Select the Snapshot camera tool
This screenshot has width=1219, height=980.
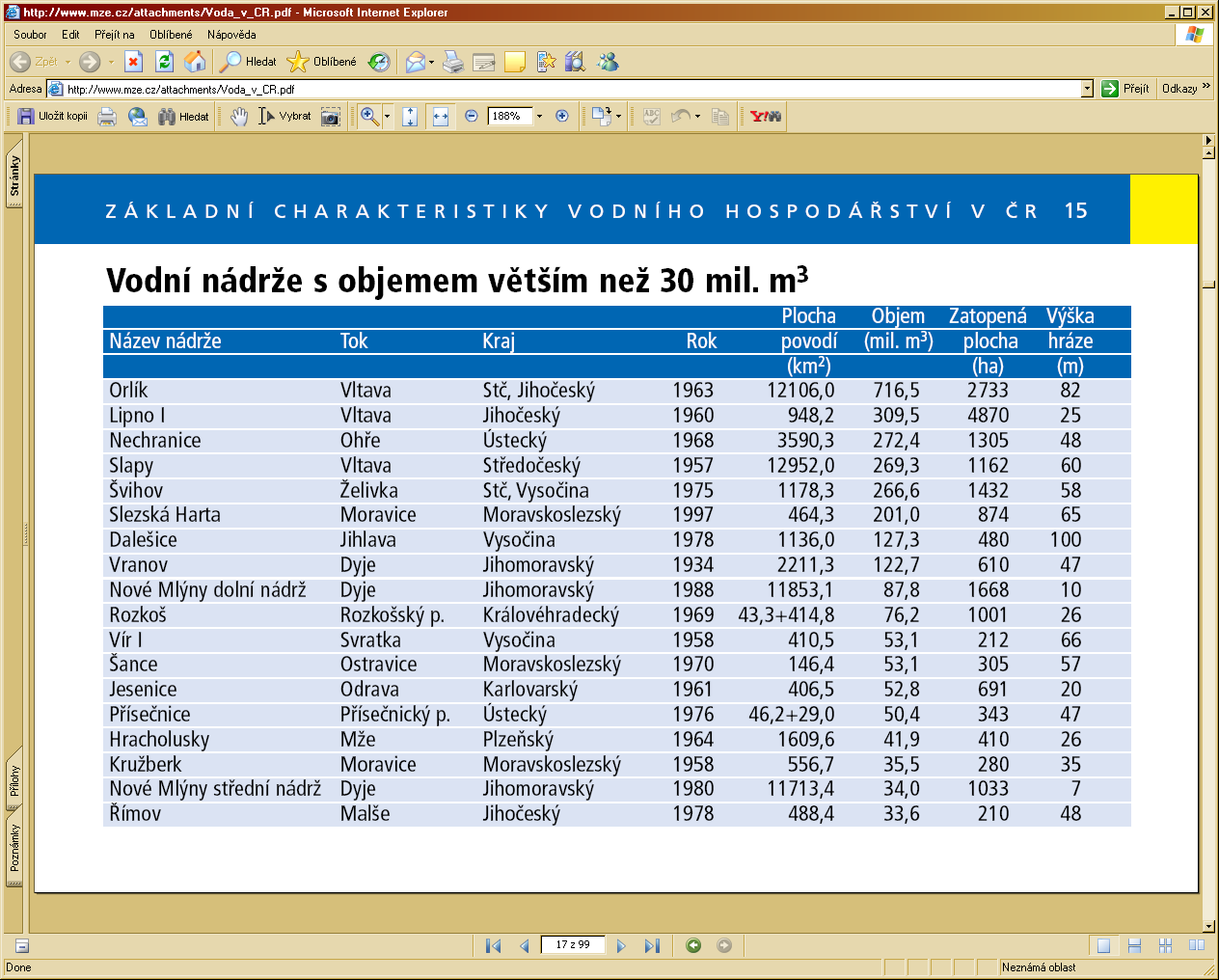(x=330, y=117)
